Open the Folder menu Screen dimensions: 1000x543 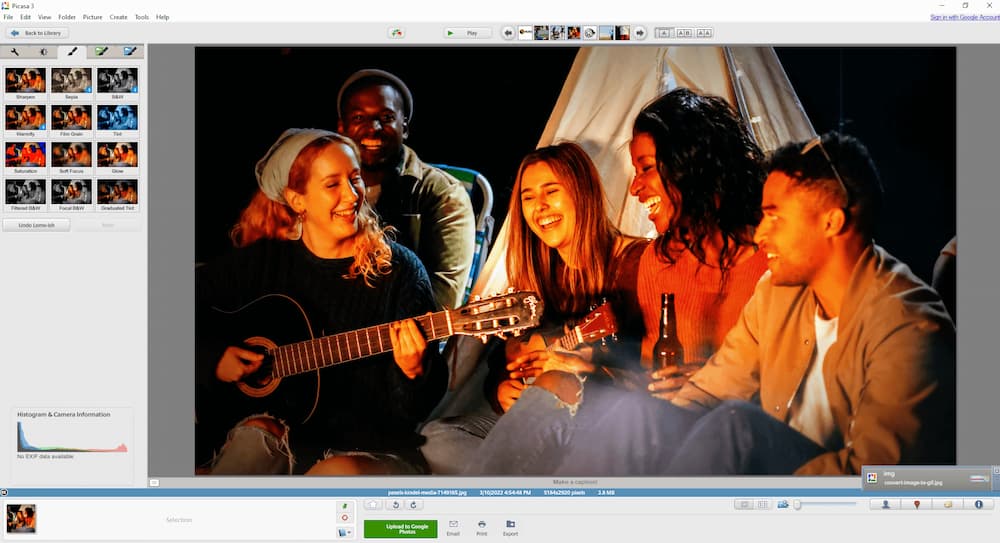(x=67, y=17)
